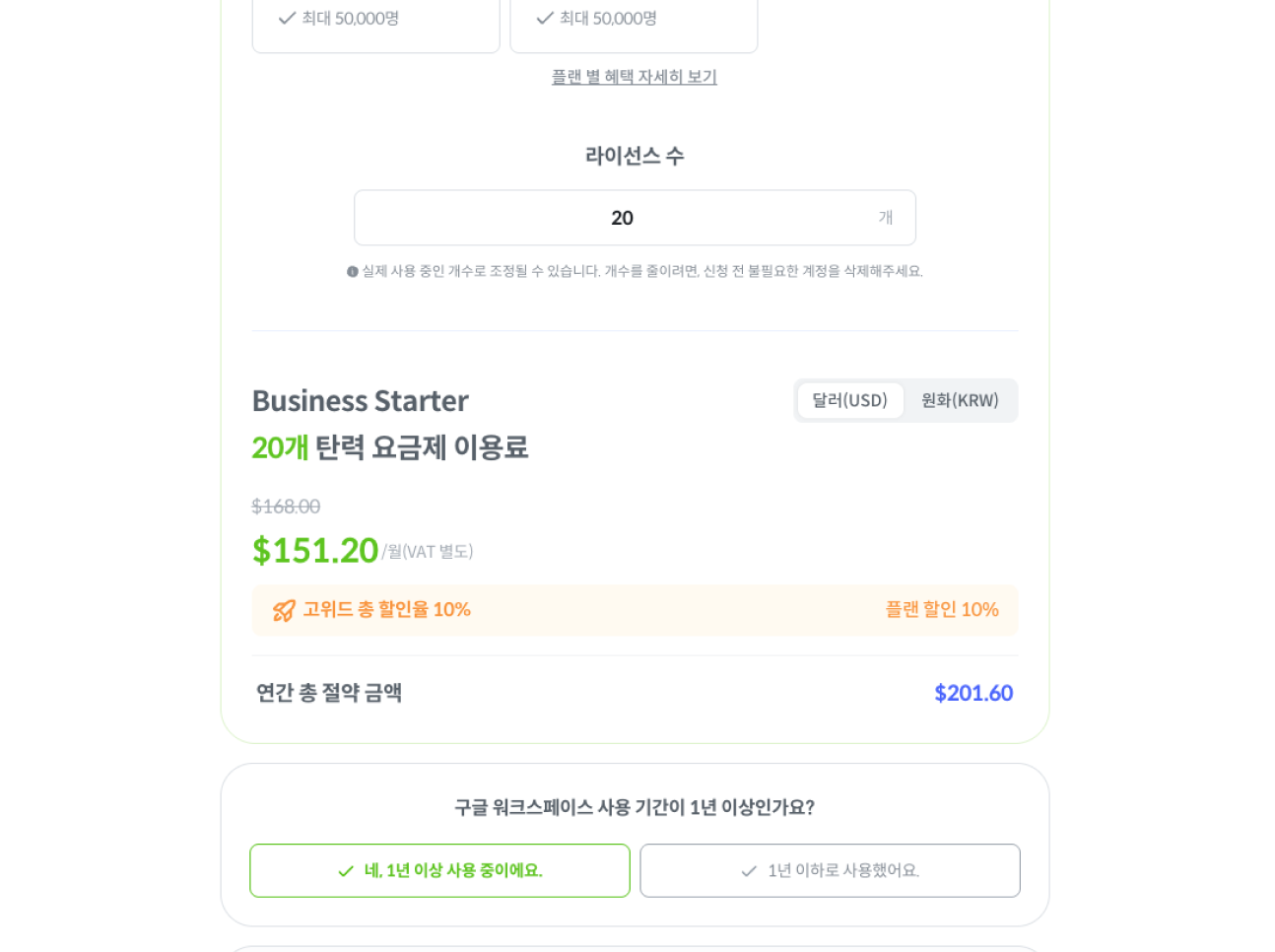Choose "1년 이하로 사용했어요." option
The image size is (1275, 952).
(x=830, y=870)
